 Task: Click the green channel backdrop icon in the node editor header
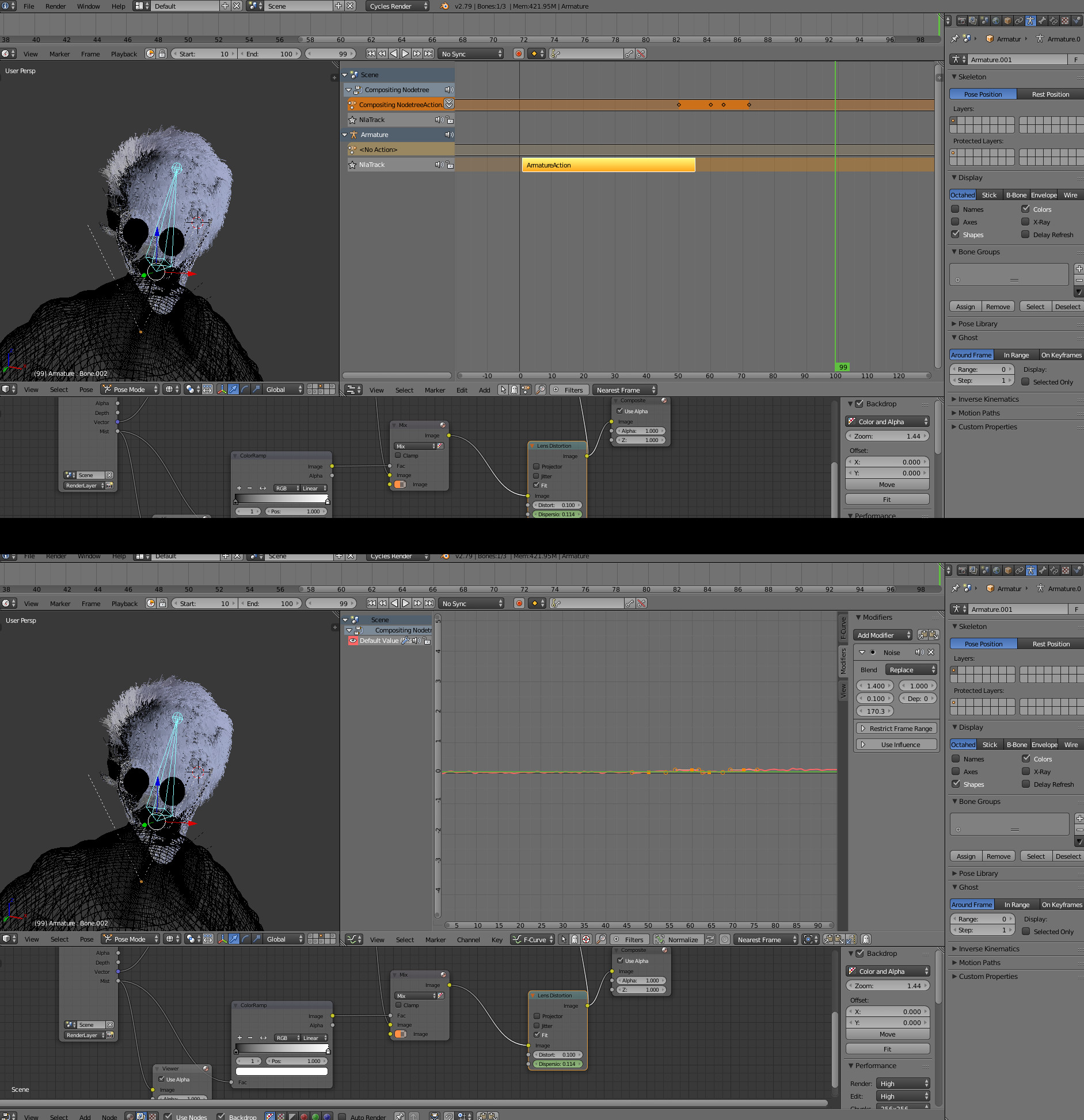(315, 1117)
